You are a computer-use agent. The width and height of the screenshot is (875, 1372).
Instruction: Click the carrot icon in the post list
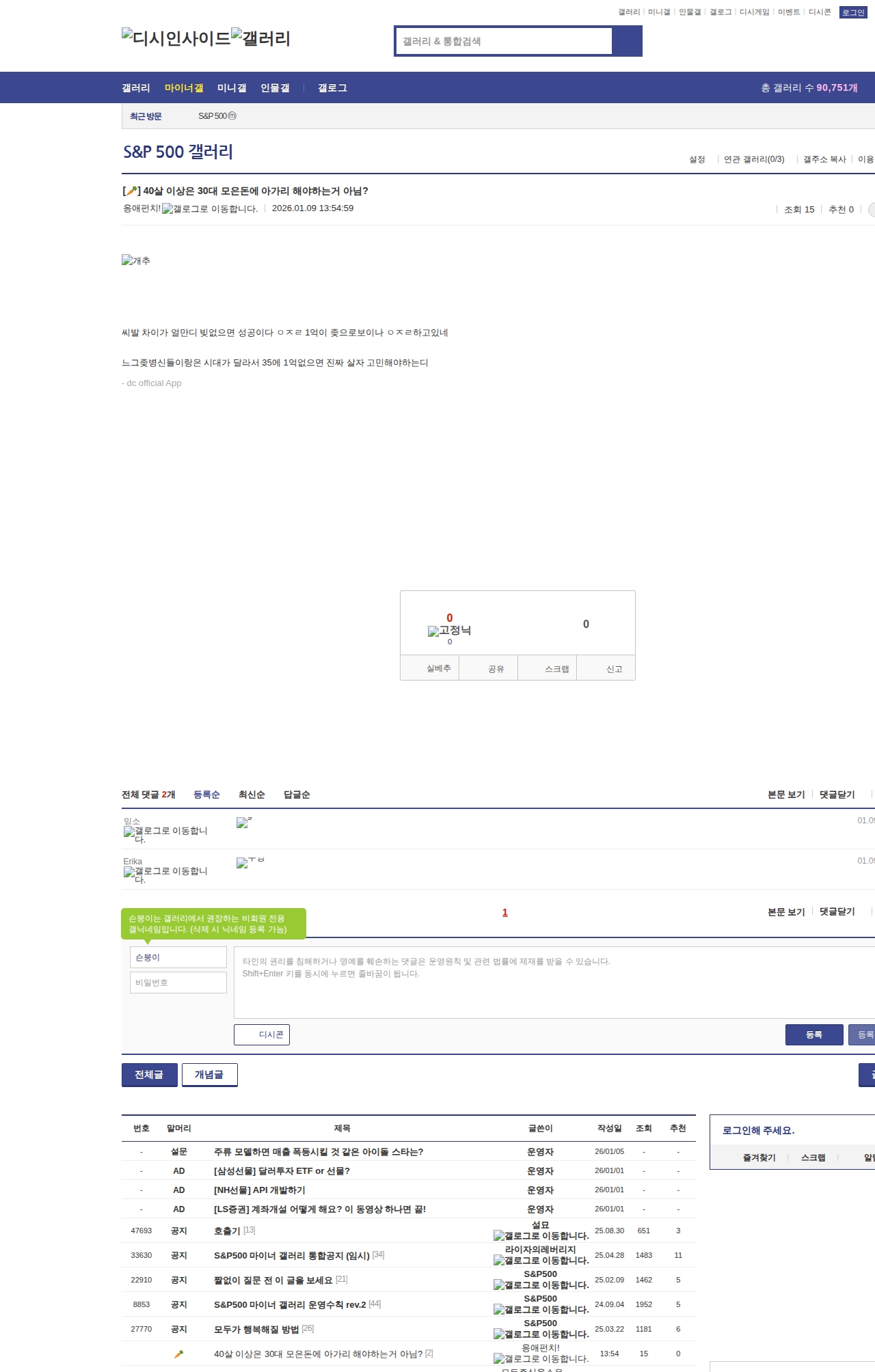(x=179, y=1354)
